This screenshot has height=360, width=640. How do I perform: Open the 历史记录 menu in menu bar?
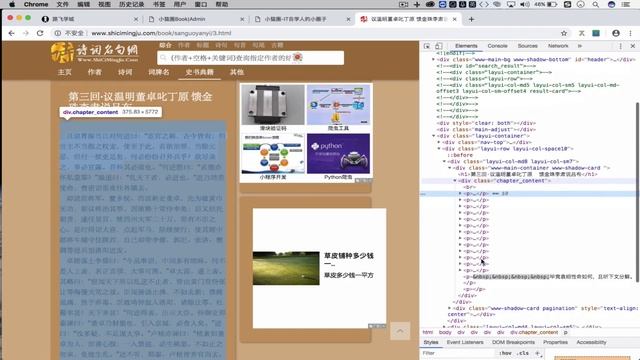coord(131,4)
